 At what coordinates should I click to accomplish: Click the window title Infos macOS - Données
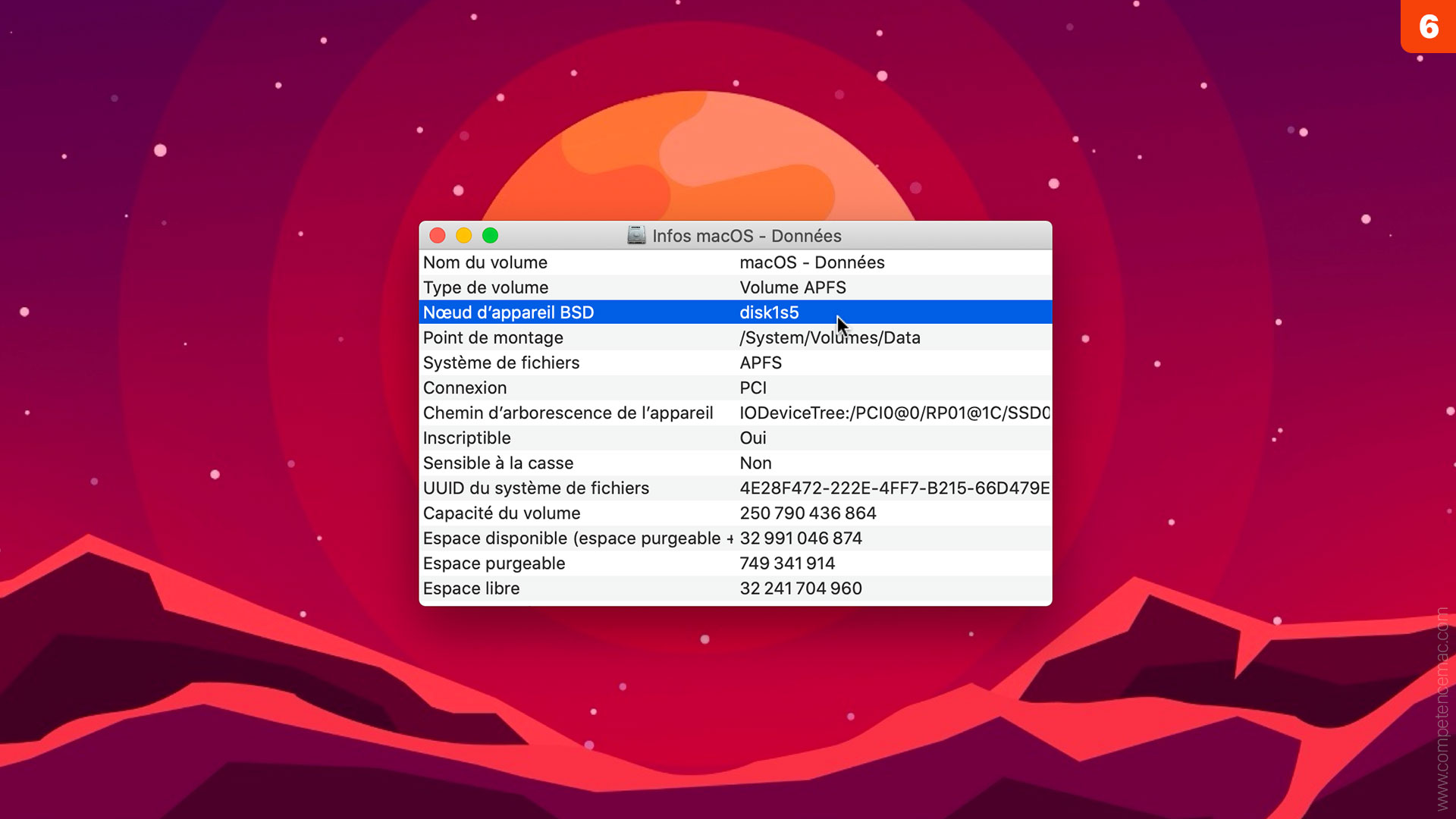748,236
